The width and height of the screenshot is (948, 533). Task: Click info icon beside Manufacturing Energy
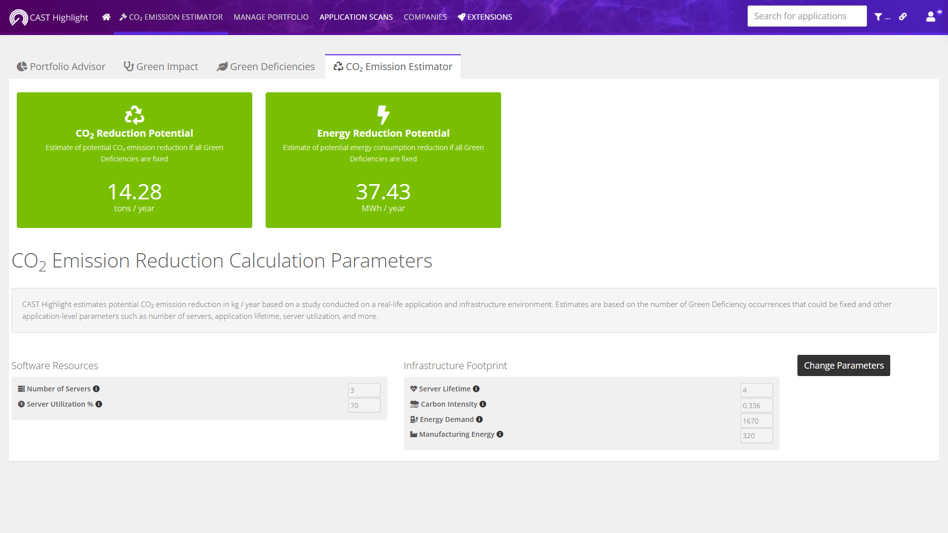pyautogui.click(x=500, y=435)
